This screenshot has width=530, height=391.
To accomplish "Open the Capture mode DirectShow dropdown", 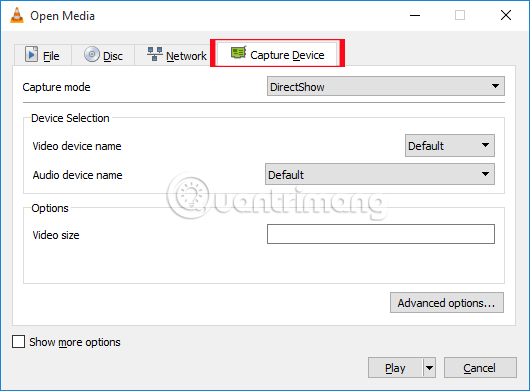I will pyautogui.click(x=386, y=87).
